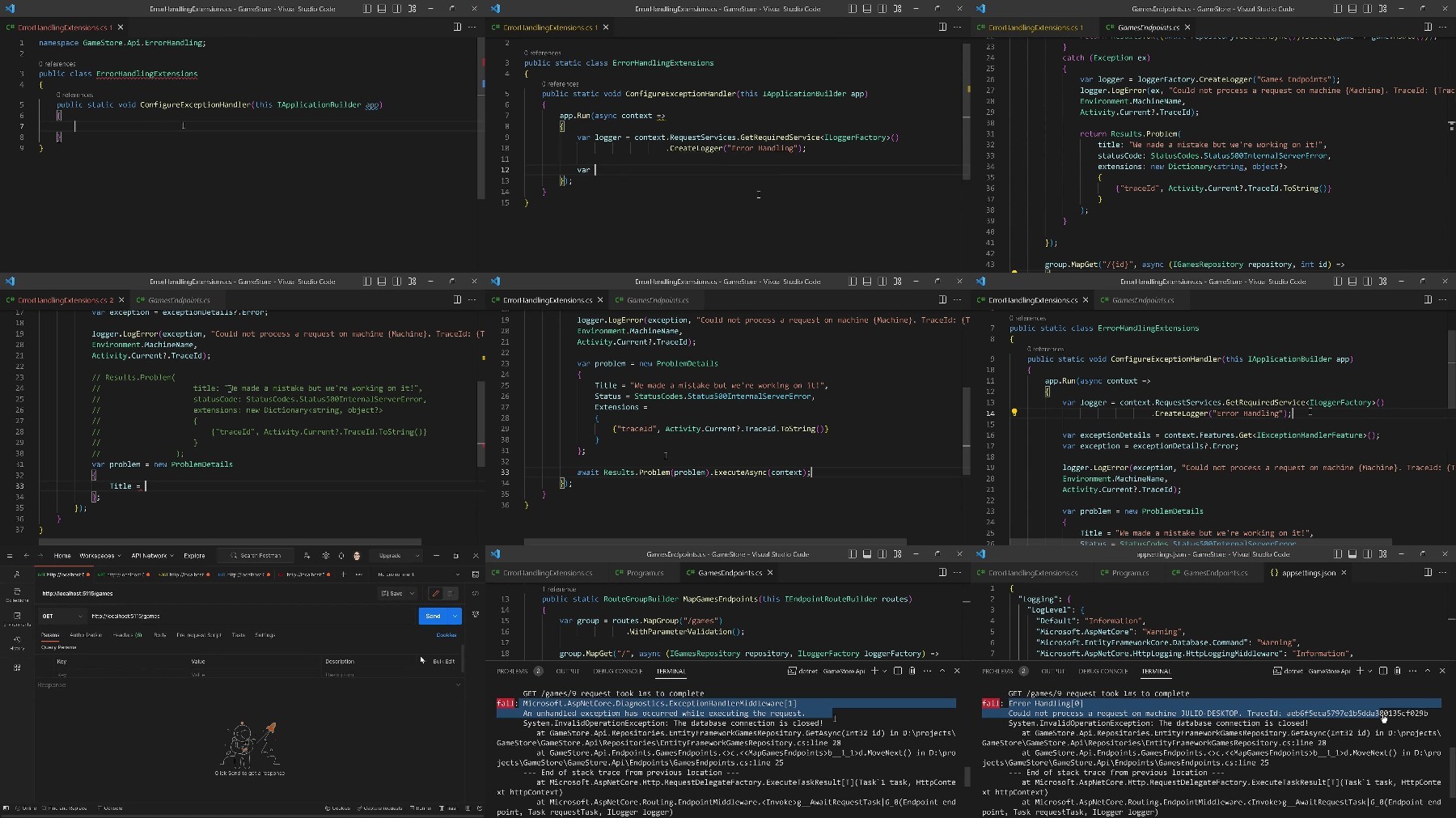Viewport: 1456px width, 818px height.
Task: Open terminal launch profile dropdown in appsettings.json window
Action: 1369,671
